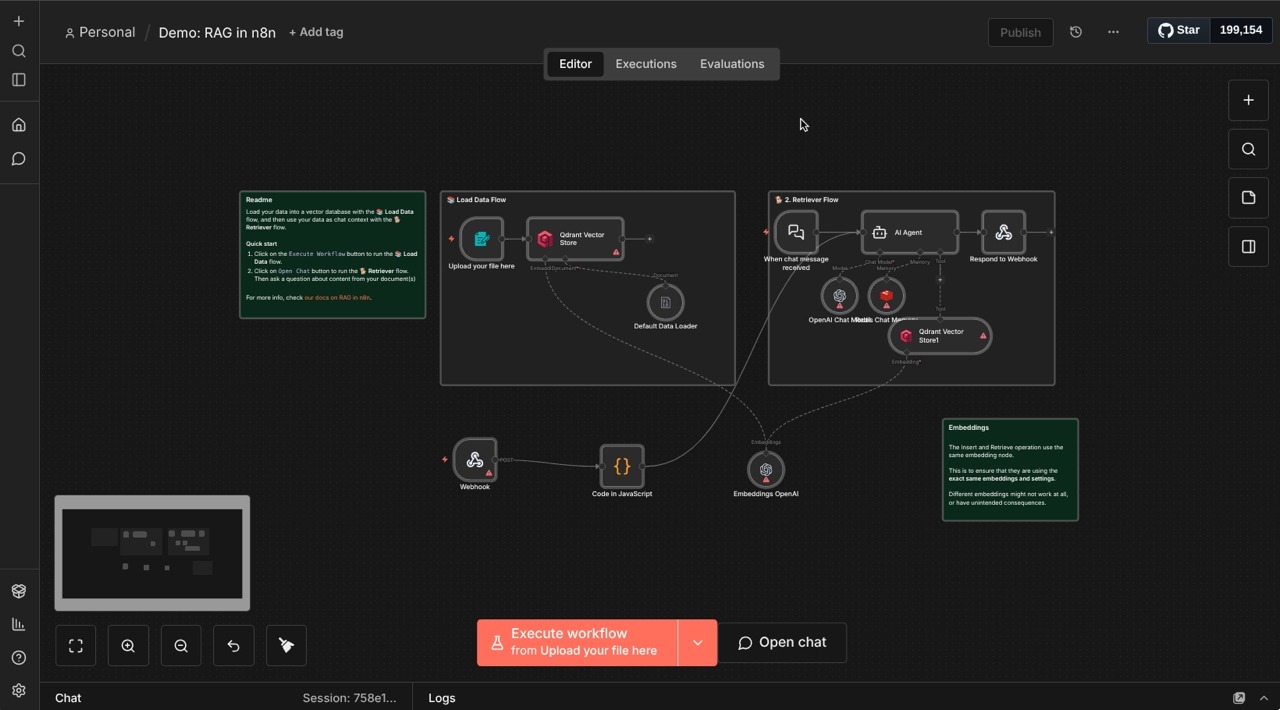Click Add tag next to workflow name
Viewport: 1280px width, 710px height.
click(316, 32)
